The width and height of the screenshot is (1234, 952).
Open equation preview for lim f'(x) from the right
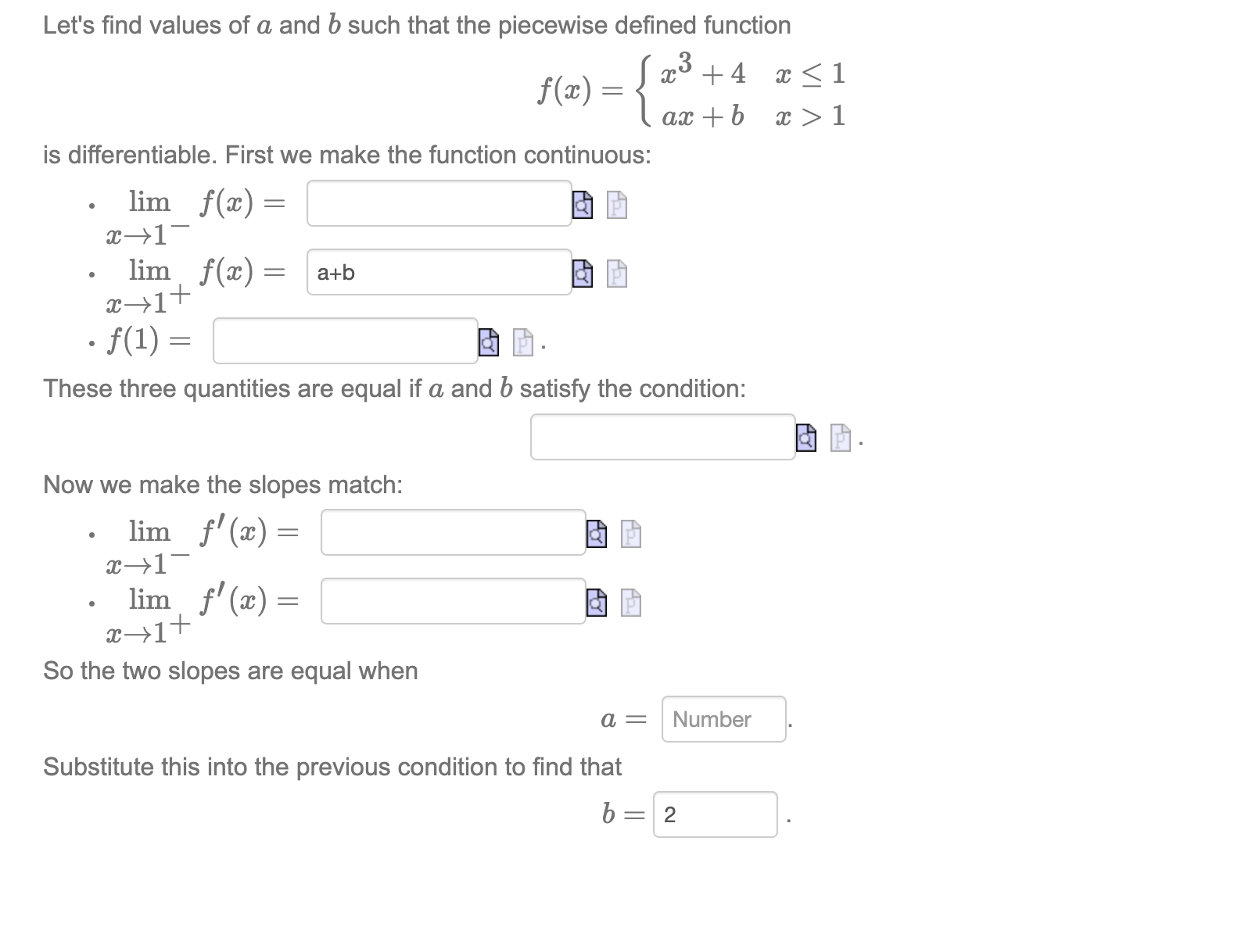[x=596, y=604]
